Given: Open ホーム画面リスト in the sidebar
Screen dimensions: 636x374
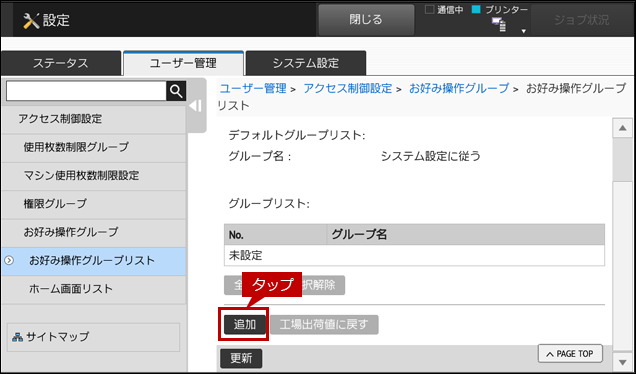Looking at the screenshot, I should point(93,289).
